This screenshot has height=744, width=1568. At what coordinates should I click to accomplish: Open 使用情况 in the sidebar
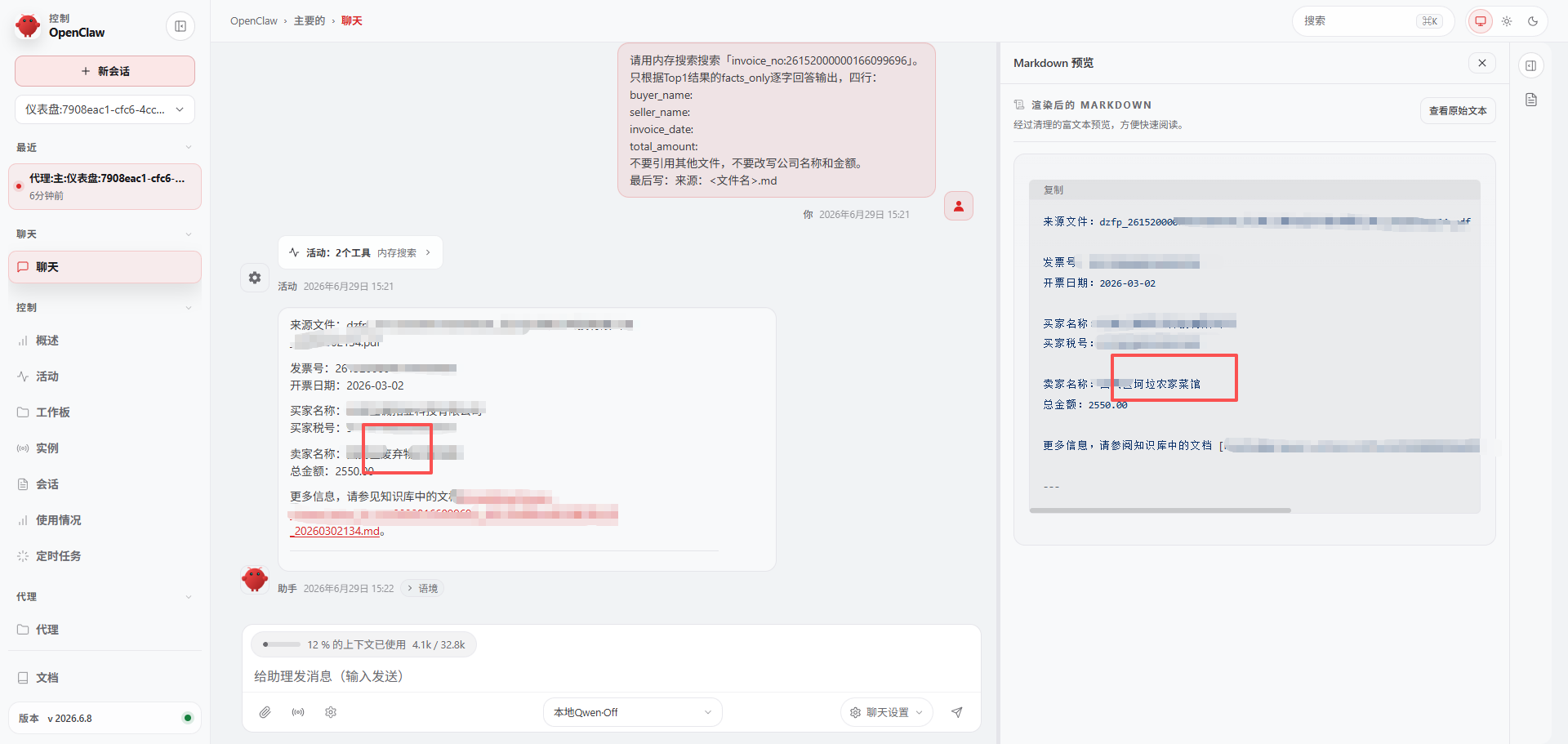105,520
